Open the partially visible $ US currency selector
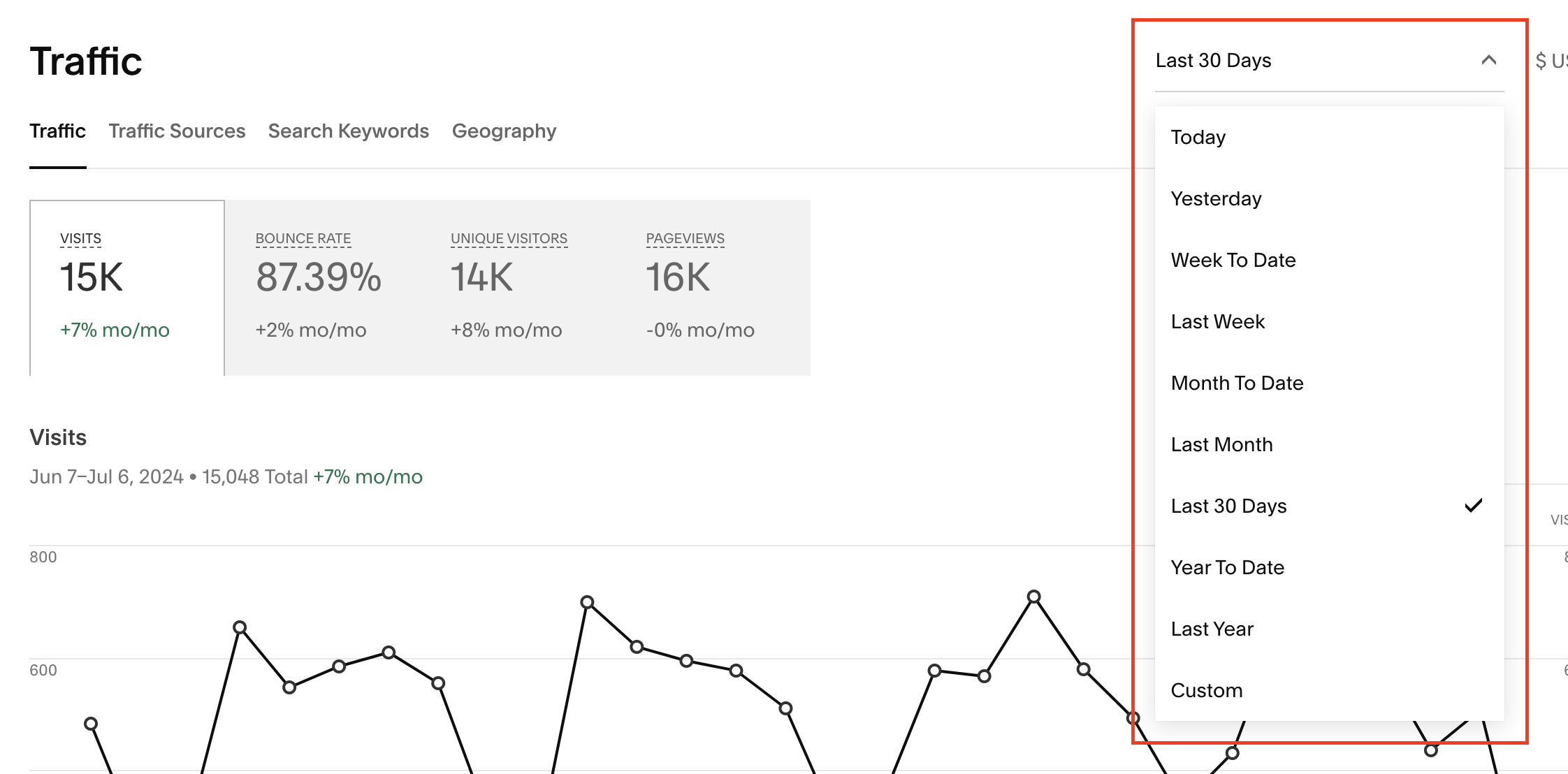Screen dimensions: 1568x774 tap(1551, 61)
